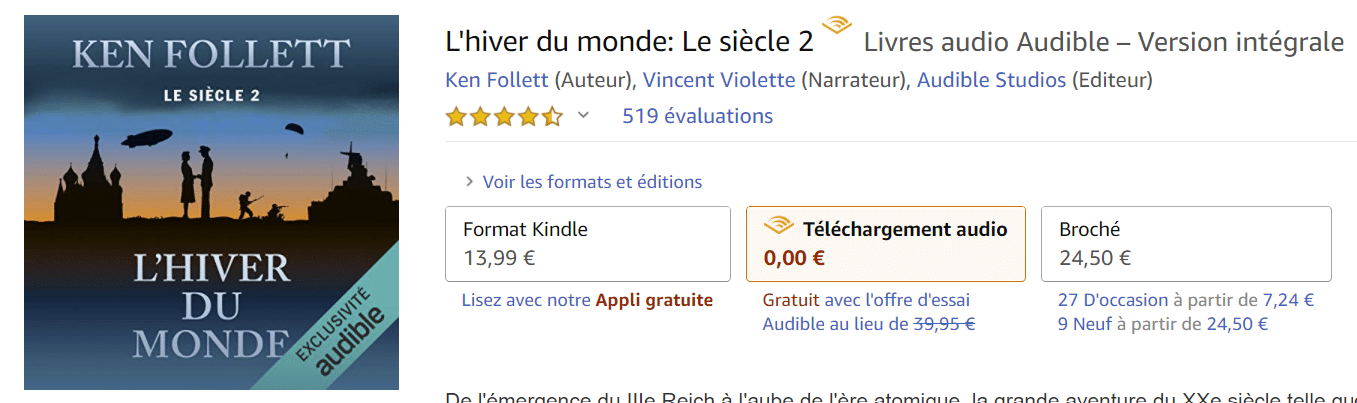Open the rating breakdown dropdown arrow
1357x403 pixels.
(584, 115)
